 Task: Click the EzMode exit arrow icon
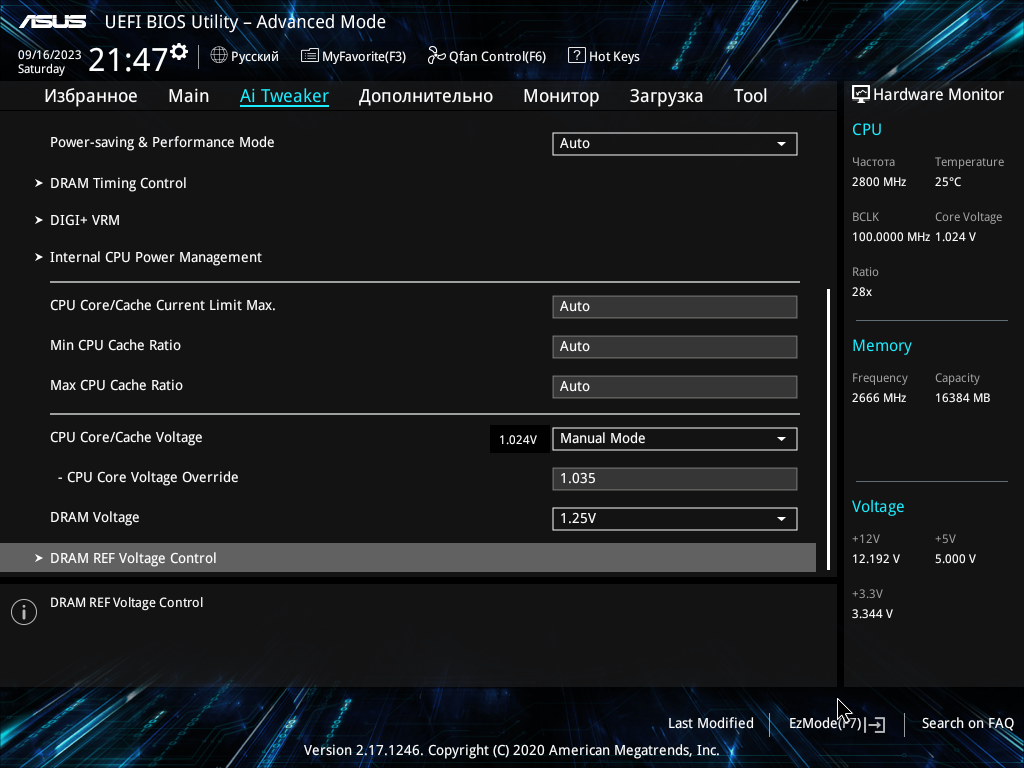[x=876, y=724]
